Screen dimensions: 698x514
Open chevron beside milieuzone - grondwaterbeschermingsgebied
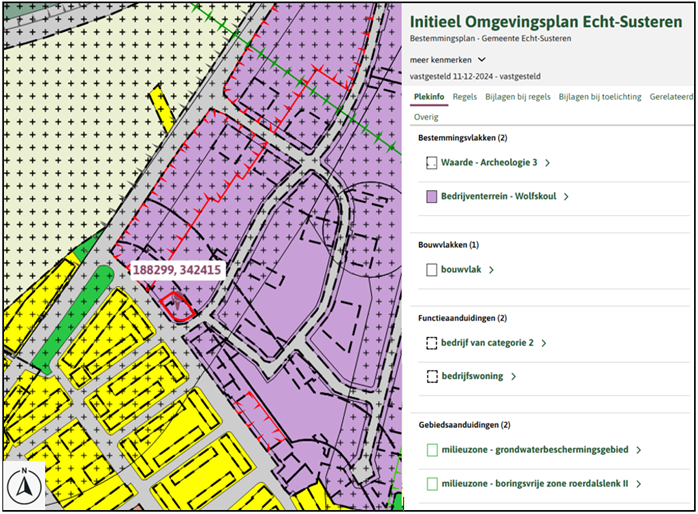(x=639, y=450)
